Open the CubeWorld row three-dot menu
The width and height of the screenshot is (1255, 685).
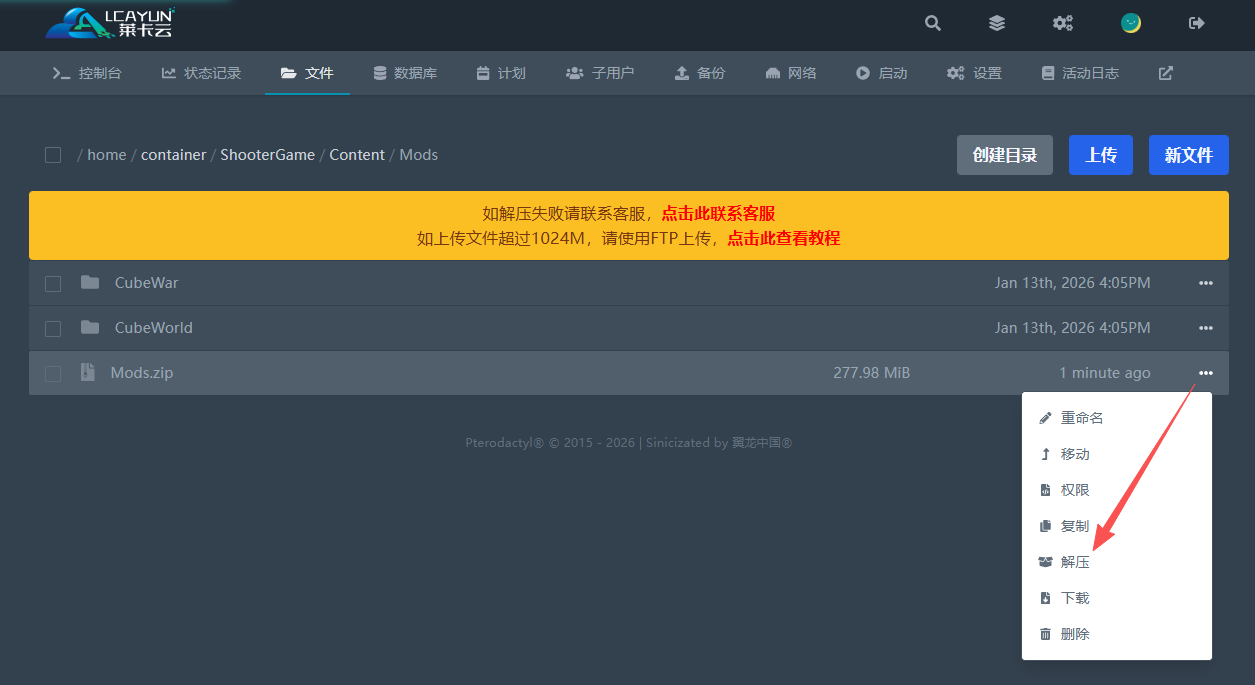(x=1206, y=328)
